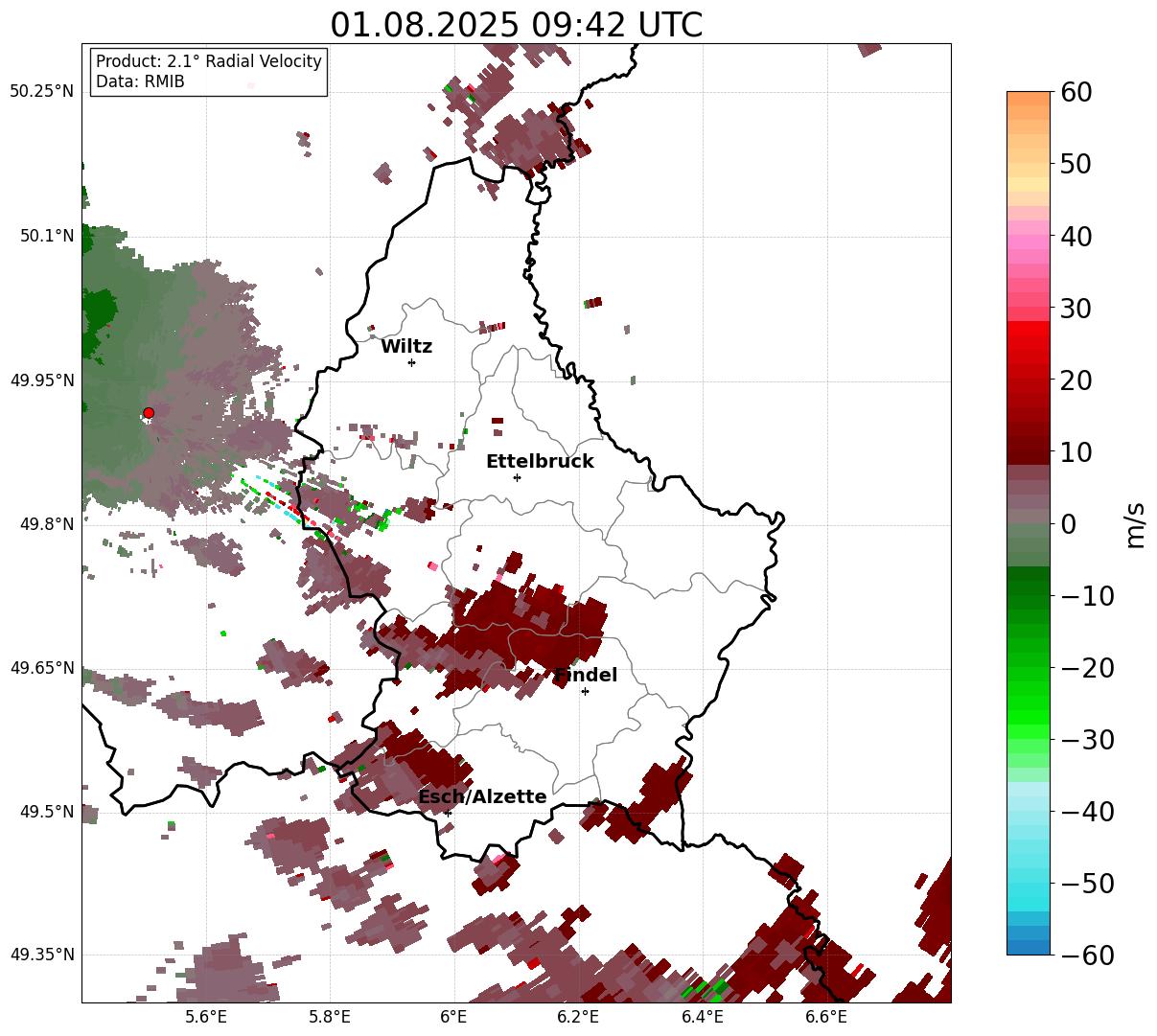The image size is (1157, 1036).
Task: Click the "Data: RMIB" text
Action: (140, 82)
